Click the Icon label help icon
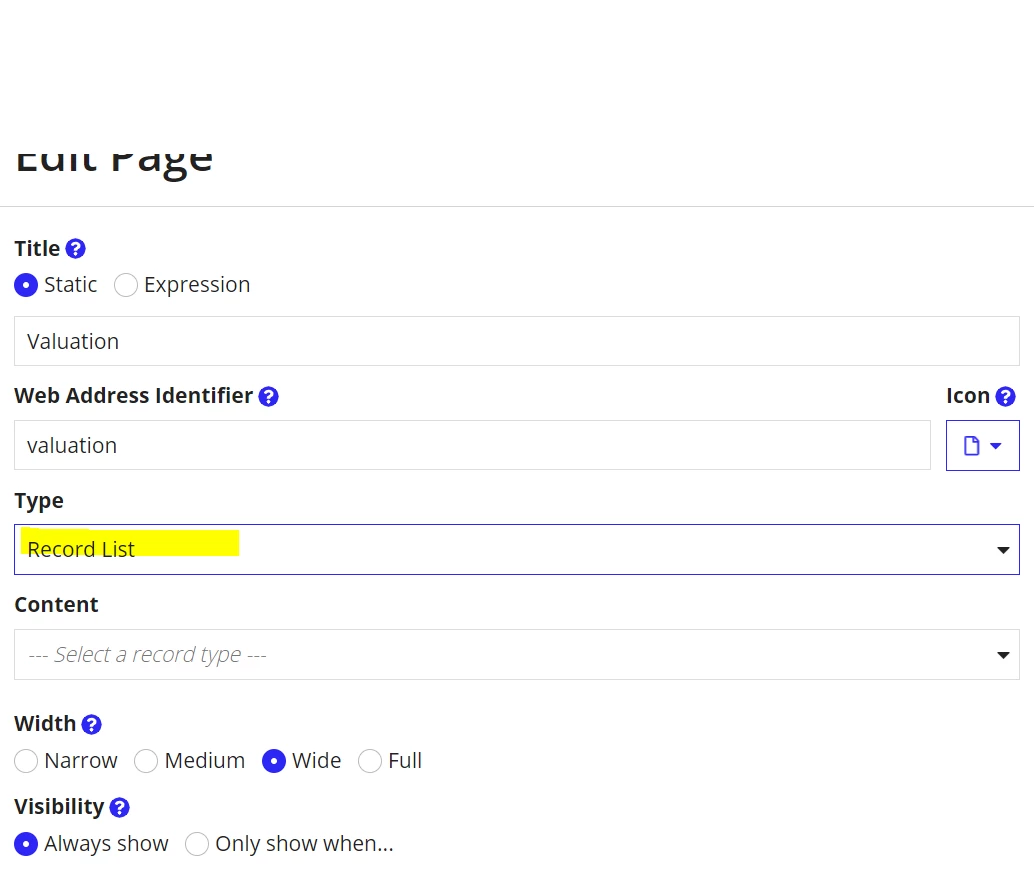The width and height of the screenshot is (1034, 873). point(1005,396)
